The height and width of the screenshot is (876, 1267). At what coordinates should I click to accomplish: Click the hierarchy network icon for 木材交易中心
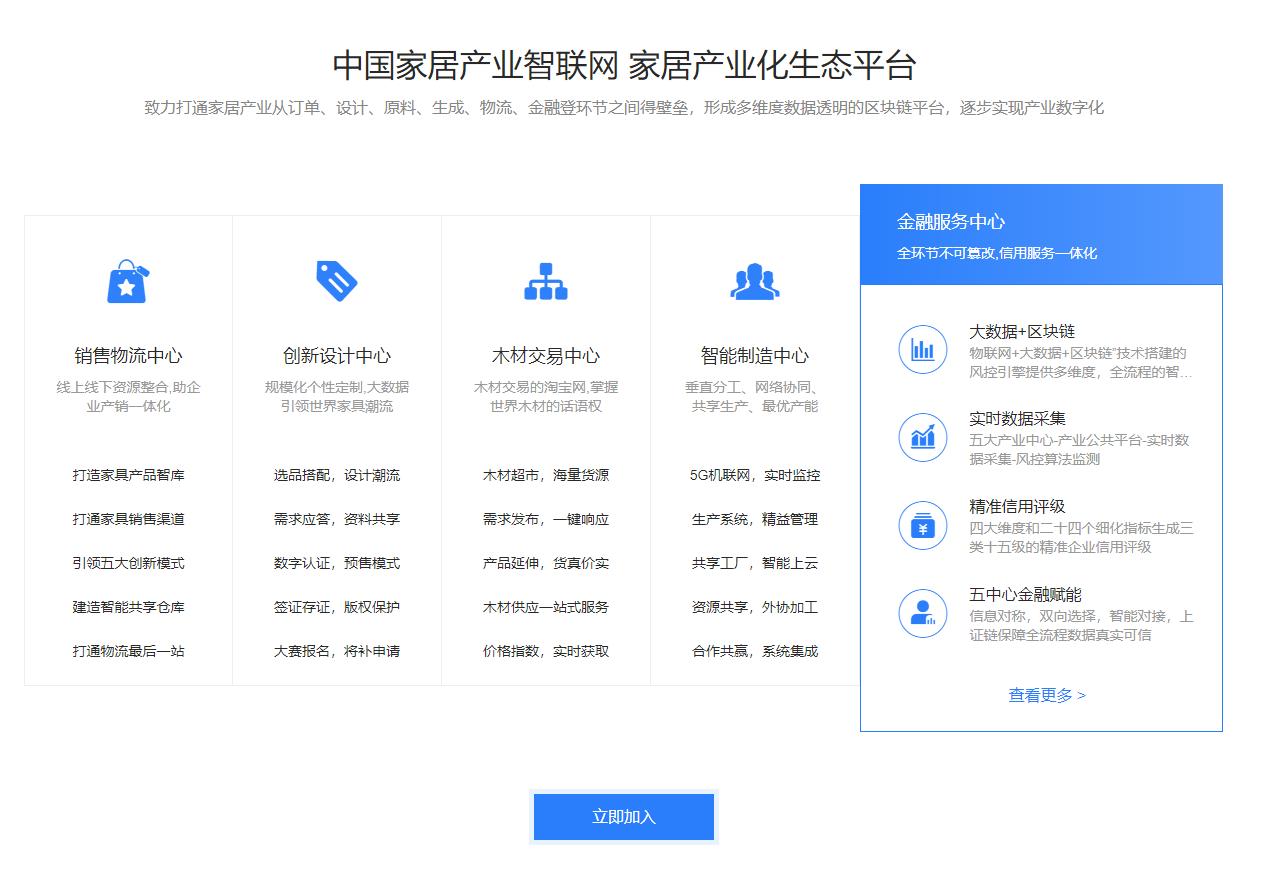point(545,282)
